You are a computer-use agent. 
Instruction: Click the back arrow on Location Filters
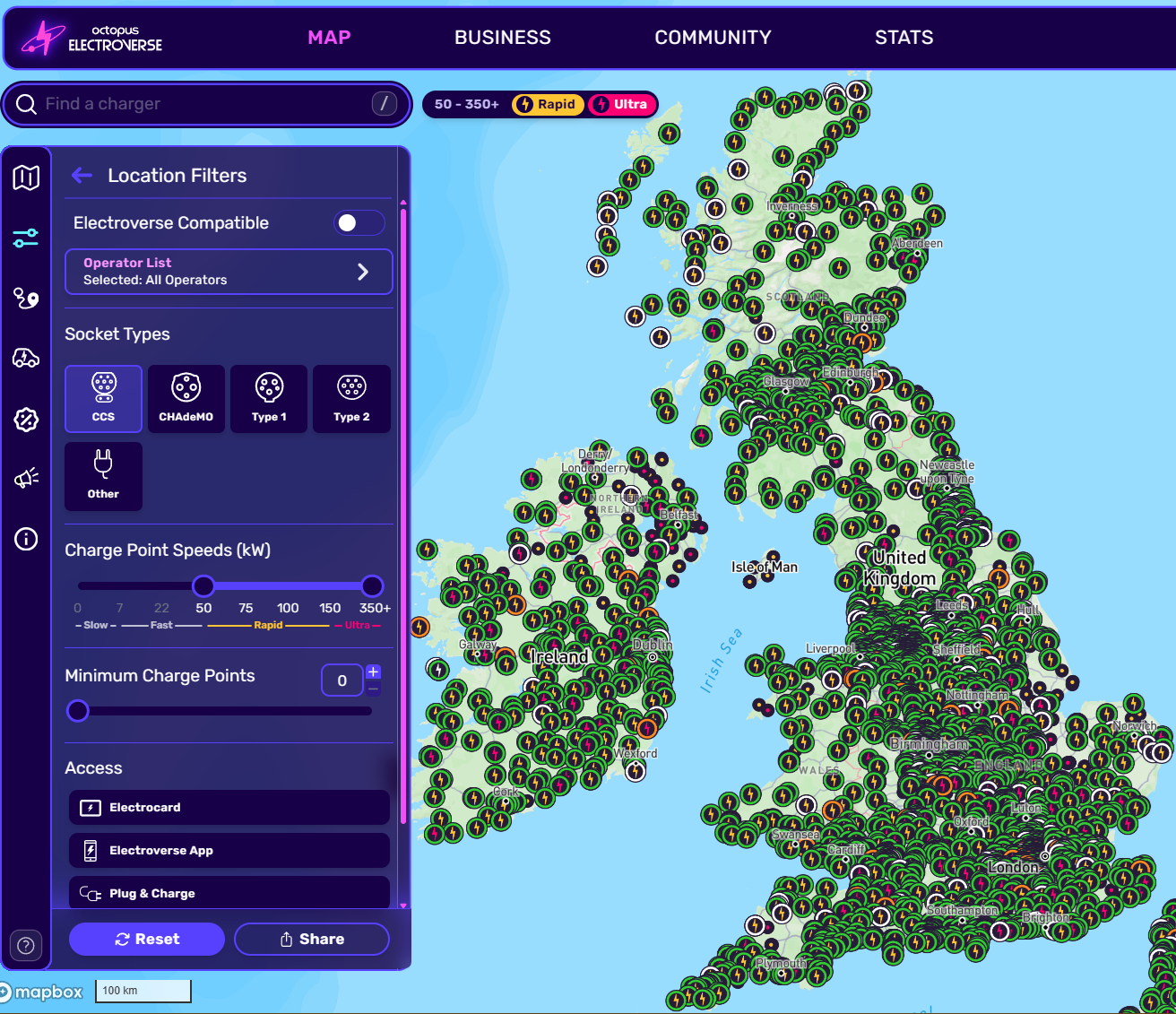[x=82, y=175]
